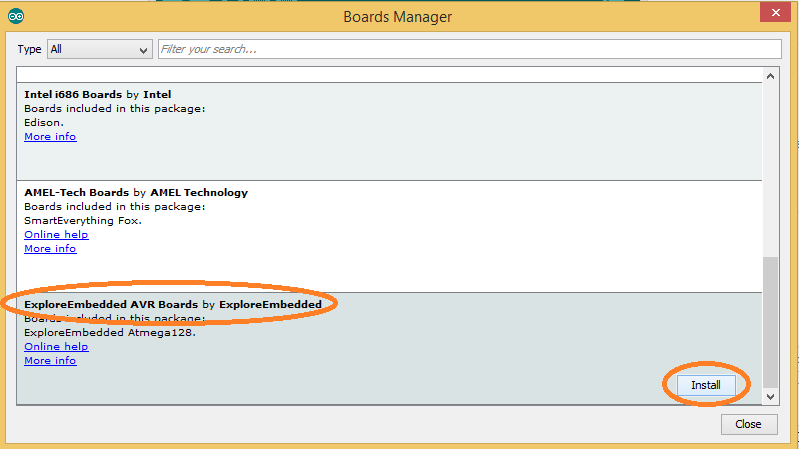The width and height of the screenshot is (799, 449).
Task: Install the ExploreEmbedded AVR Boards package
Action: 706,385
